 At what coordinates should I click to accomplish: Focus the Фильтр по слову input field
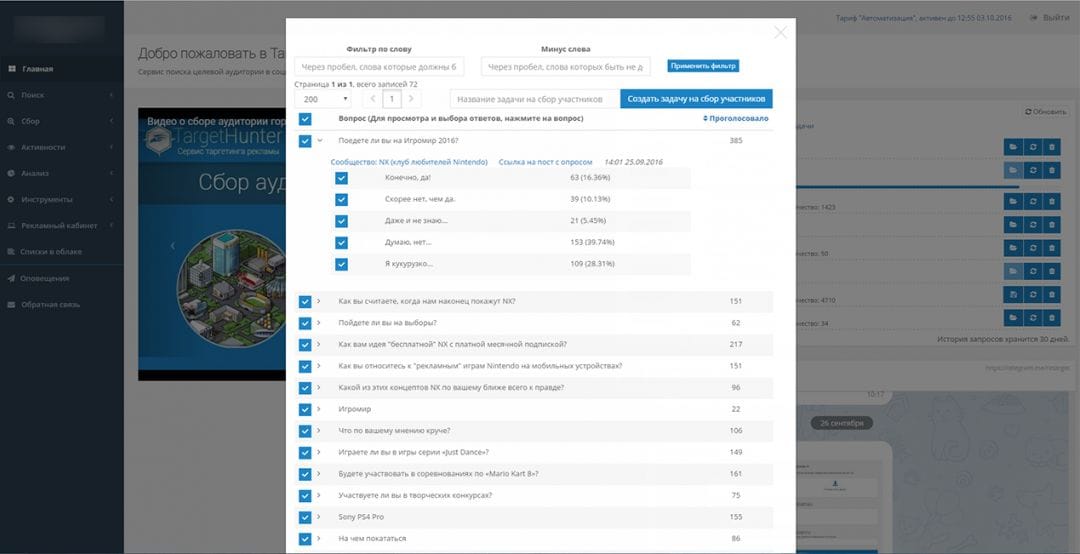tap(379, 67)
